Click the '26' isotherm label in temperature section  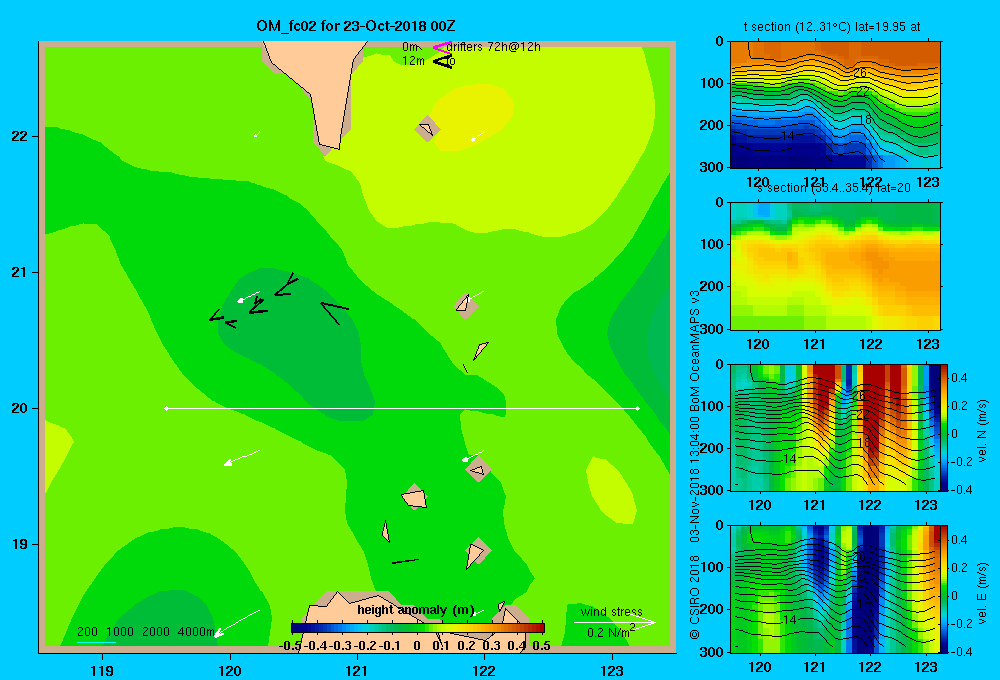click(x=860, y=73)
